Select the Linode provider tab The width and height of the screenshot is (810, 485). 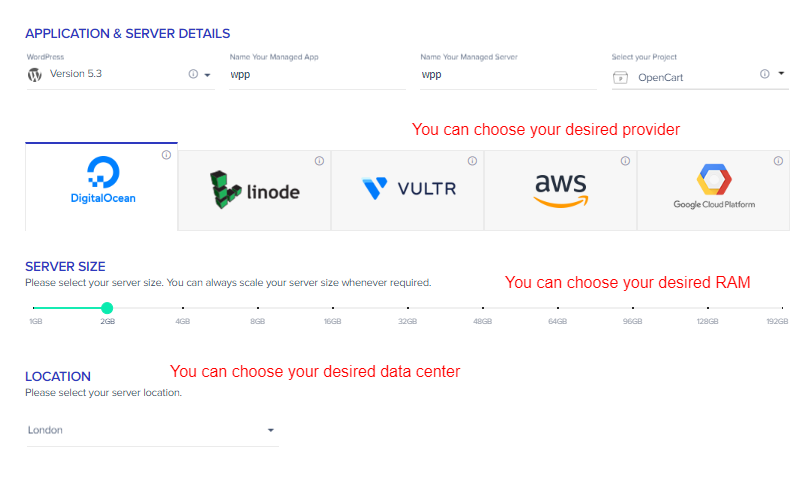254,190
